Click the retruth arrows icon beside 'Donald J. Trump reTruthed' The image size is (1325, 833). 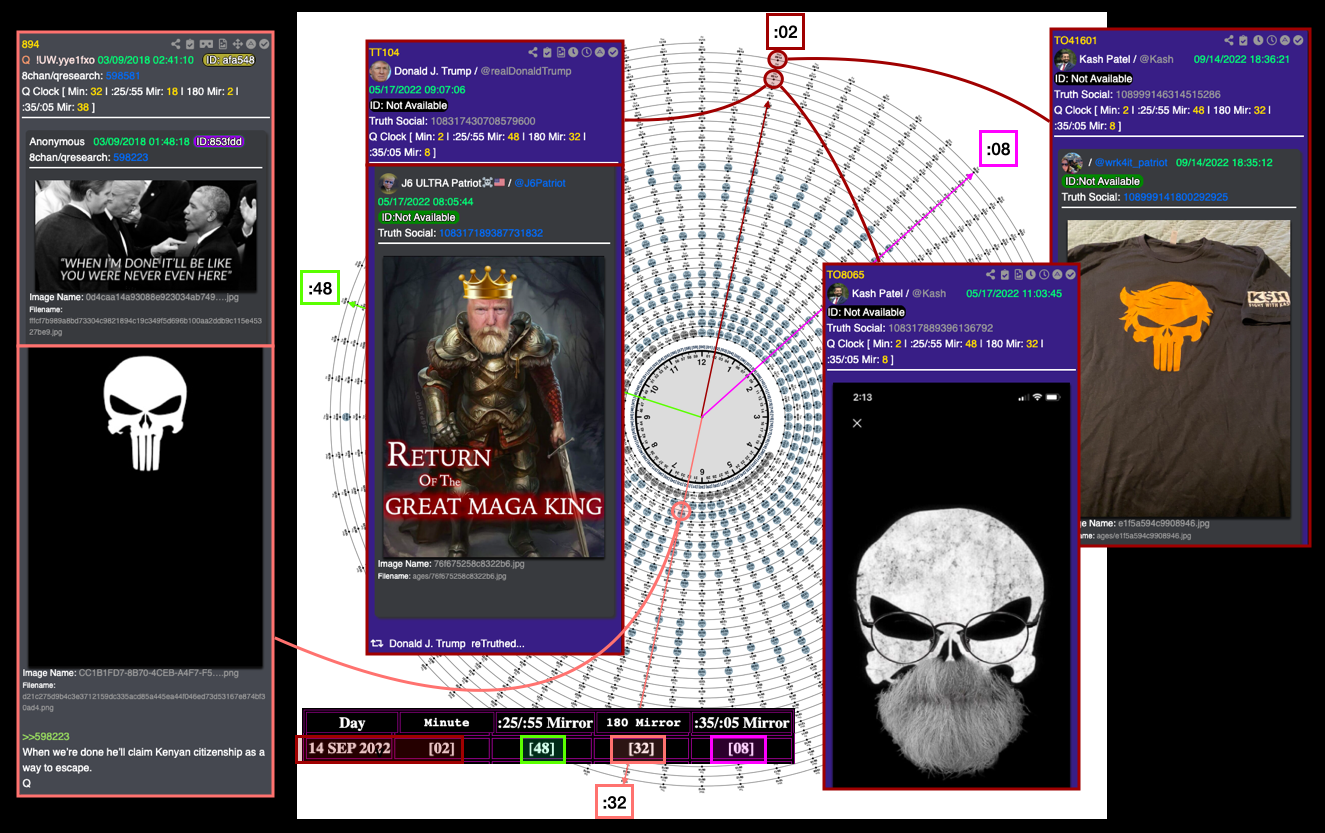coord(377,643)
